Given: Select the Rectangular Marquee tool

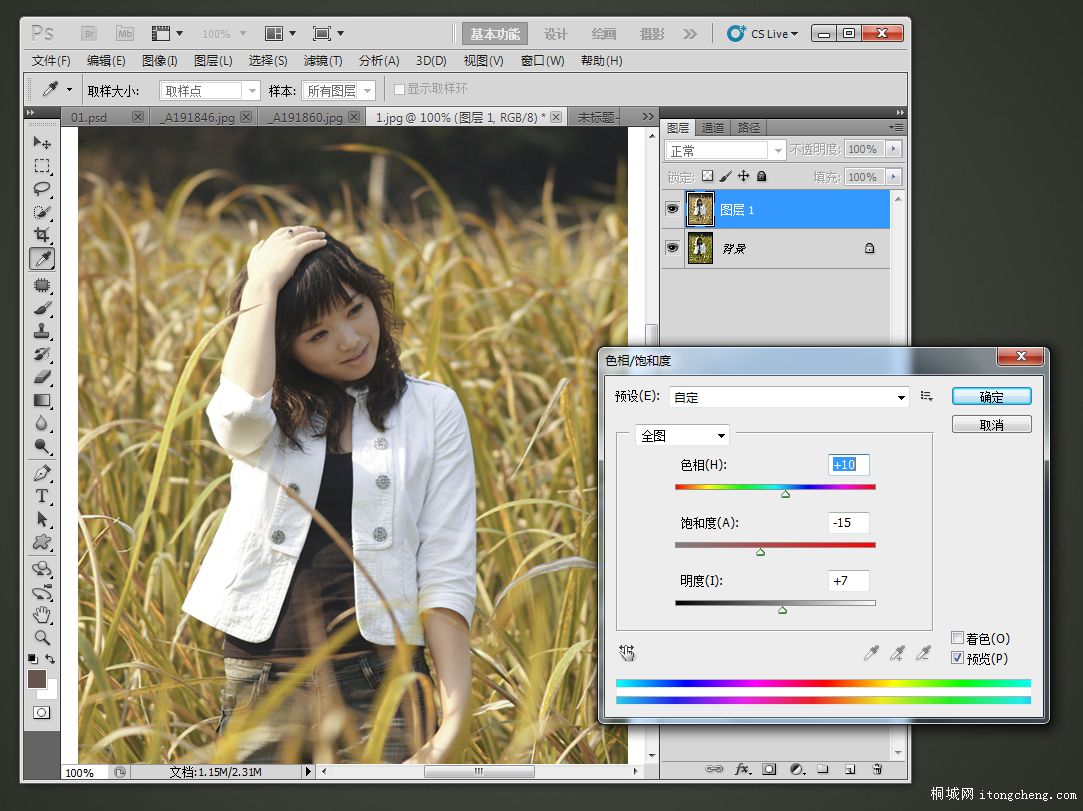Looking at the screenshot, I should point(42,166).
